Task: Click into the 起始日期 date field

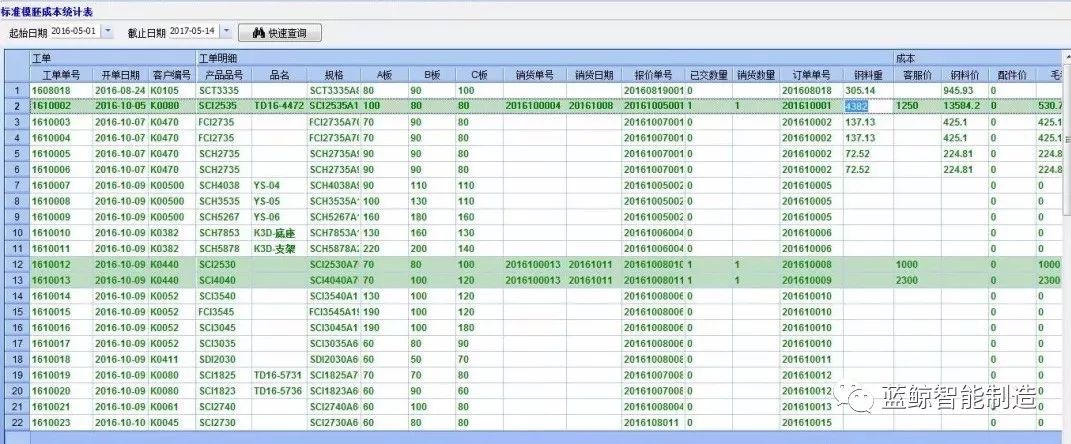Action: [x=74, y=32]
